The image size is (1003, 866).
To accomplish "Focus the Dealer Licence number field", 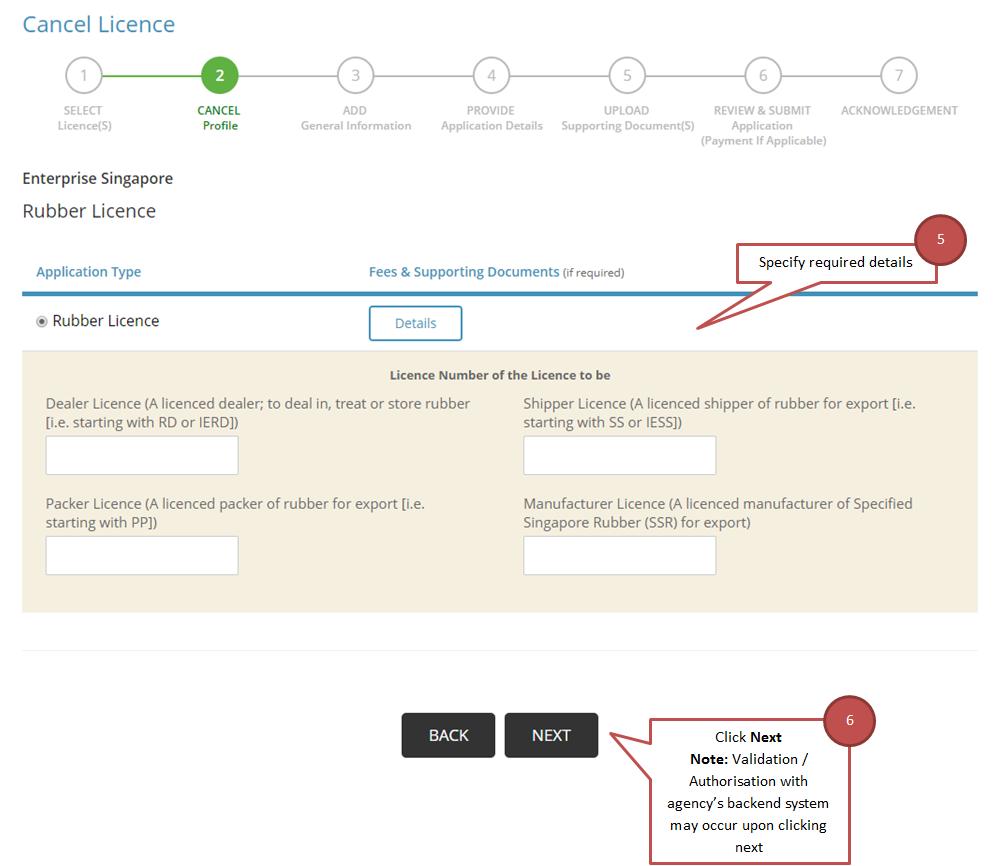I will click(142, 455).
